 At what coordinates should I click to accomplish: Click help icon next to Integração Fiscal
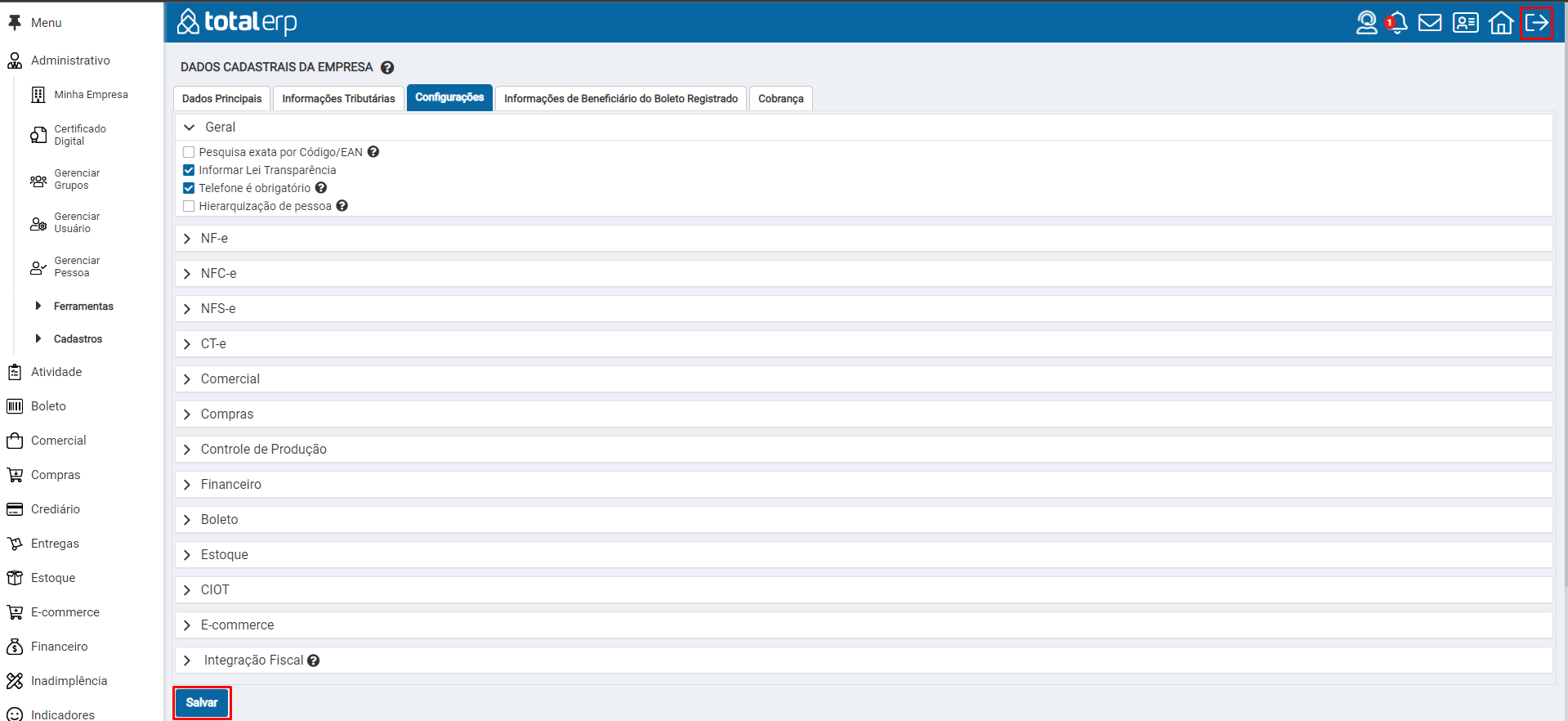click(314, 661)
